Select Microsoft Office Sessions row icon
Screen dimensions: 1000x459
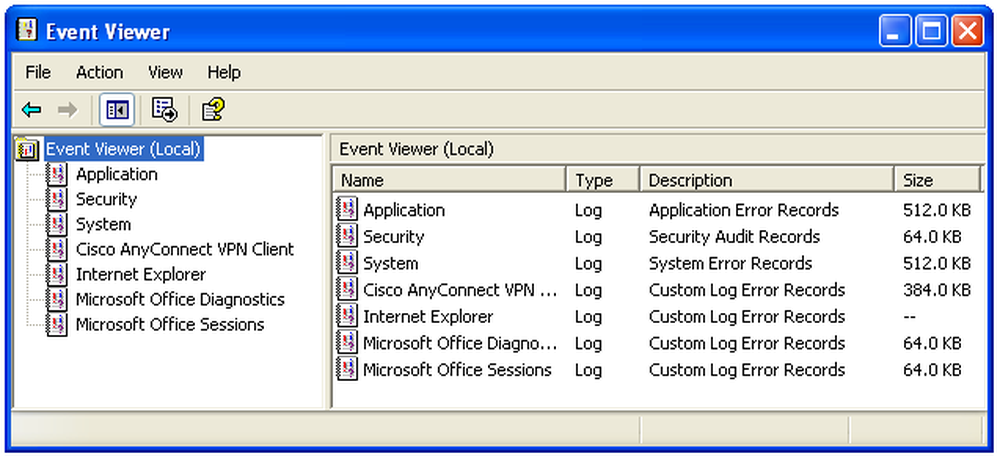tap(347, 369)
